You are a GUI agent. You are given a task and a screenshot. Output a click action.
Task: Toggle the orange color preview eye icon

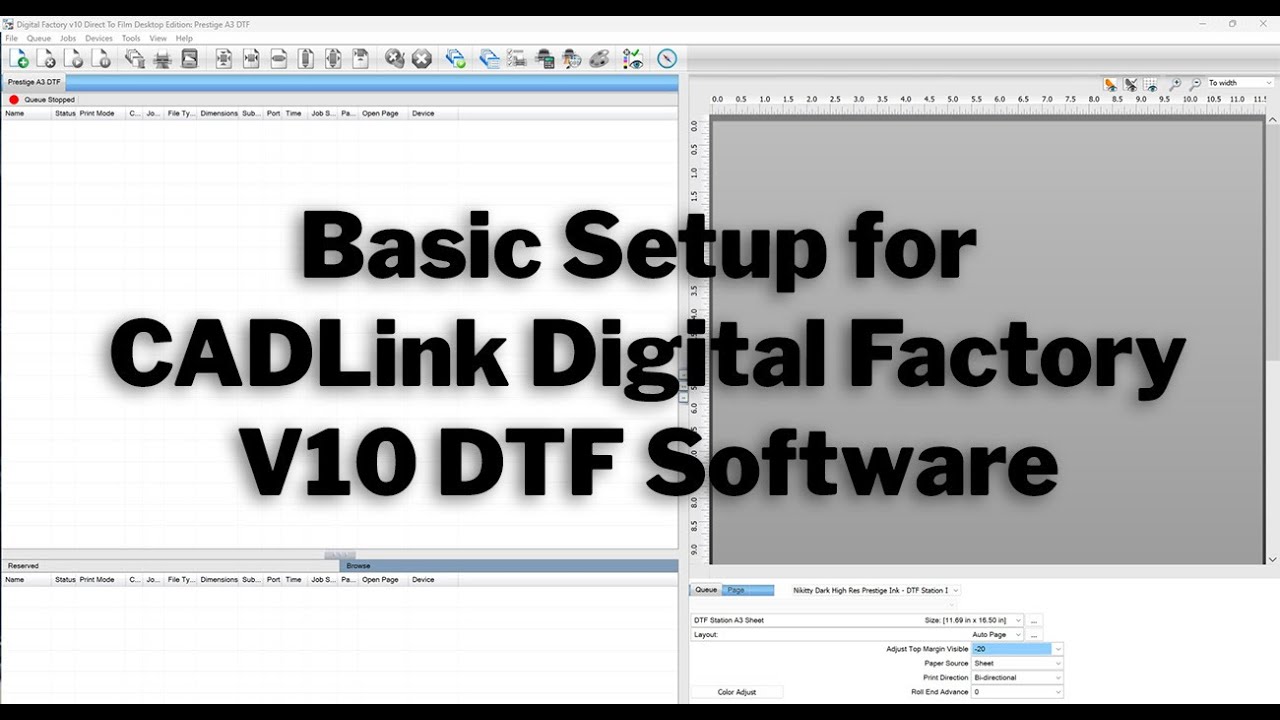[1110, 84]
